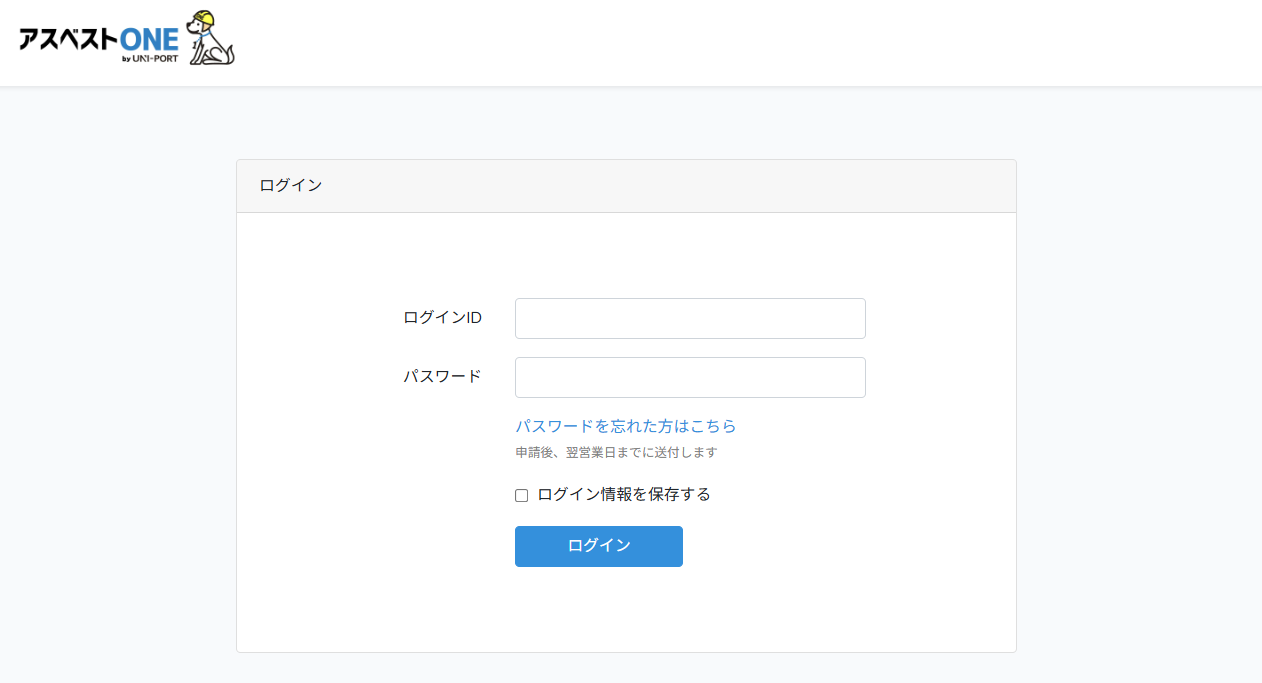Screen dimensions: 1262x683
Task: Open the パスワードを忘れた方はこちら link
Action: [625, 426]
